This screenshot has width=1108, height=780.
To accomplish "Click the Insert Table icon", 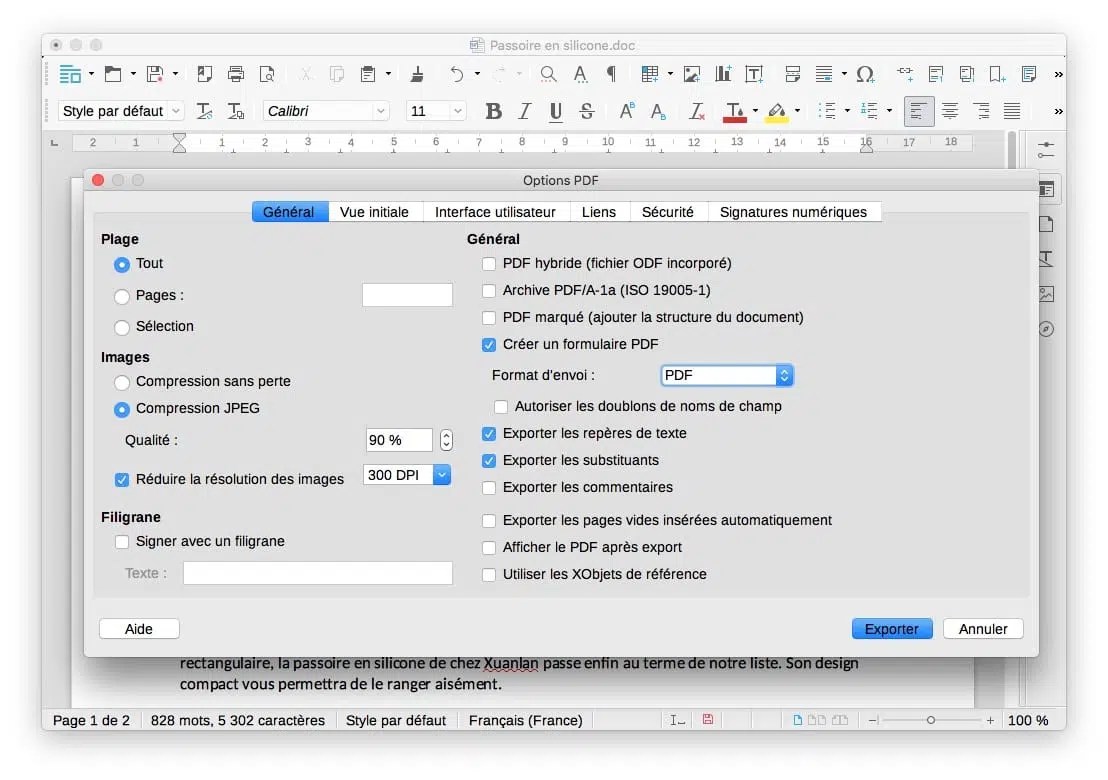I will 651,73.
